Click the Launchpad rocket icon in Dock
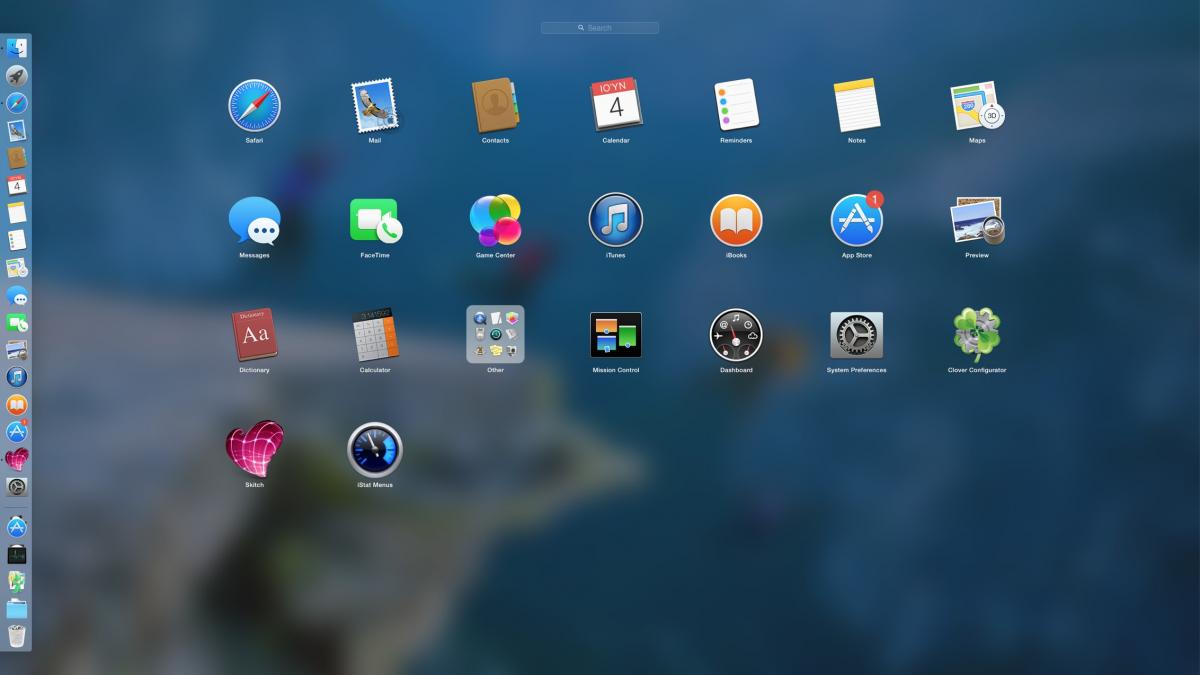This screenshot has width=1200, height=675. tap(17, 76)
